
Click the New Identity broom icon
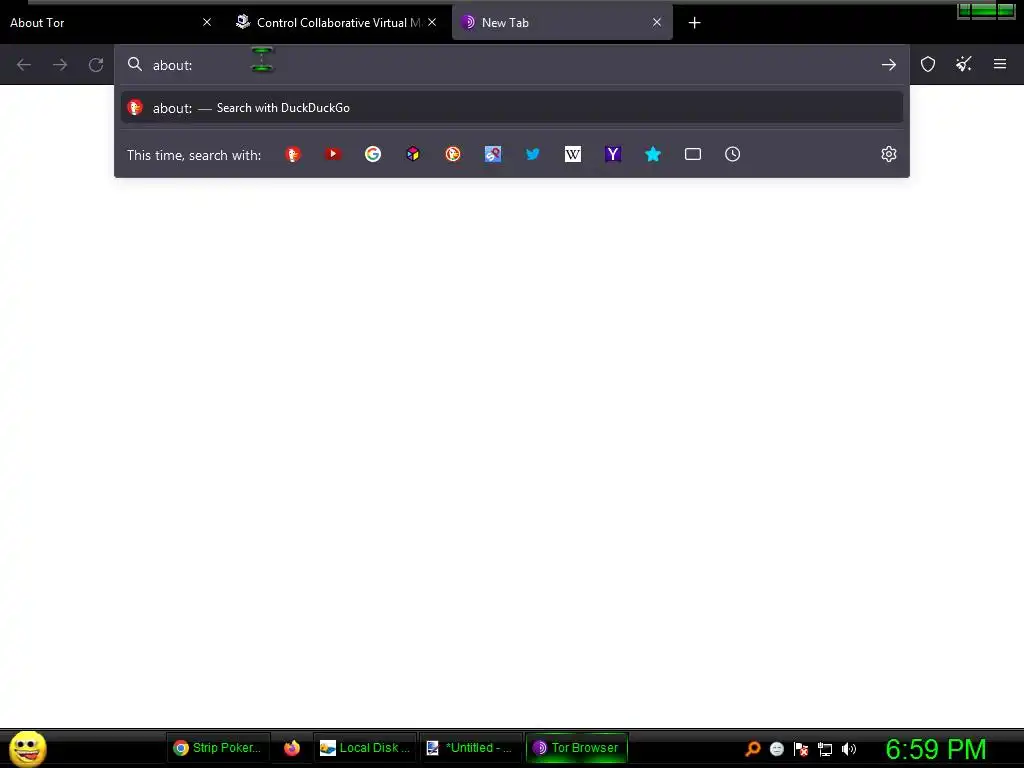(x=964, y=64)
